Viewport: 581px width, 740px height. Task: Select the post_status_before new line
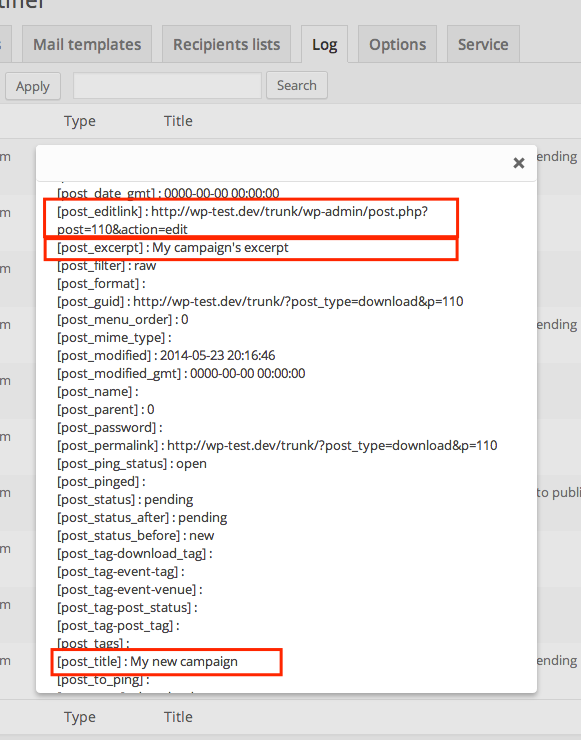click(x=135, y=536)
